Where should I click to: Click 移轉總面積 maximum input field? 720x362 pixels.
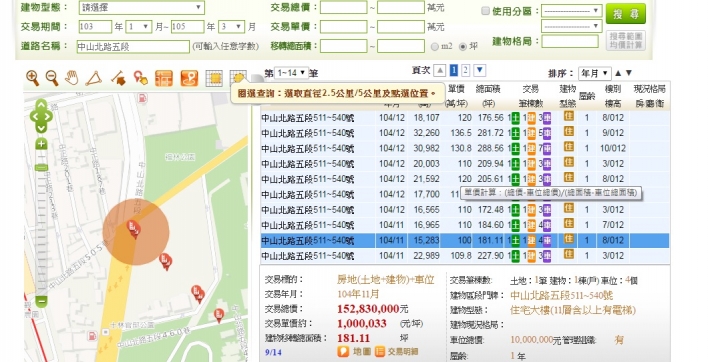[x=401, y=46]
